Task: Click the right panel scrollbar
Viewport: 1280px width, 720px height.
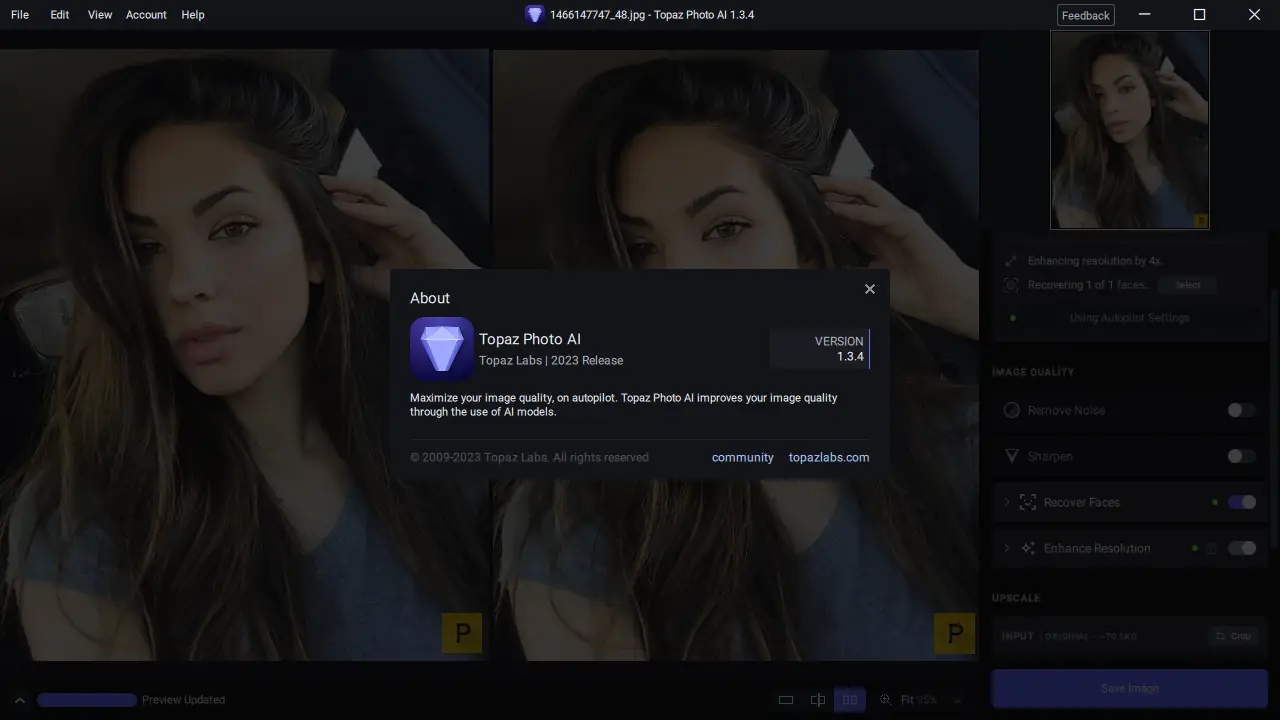Action: (x=1274, y=420)
